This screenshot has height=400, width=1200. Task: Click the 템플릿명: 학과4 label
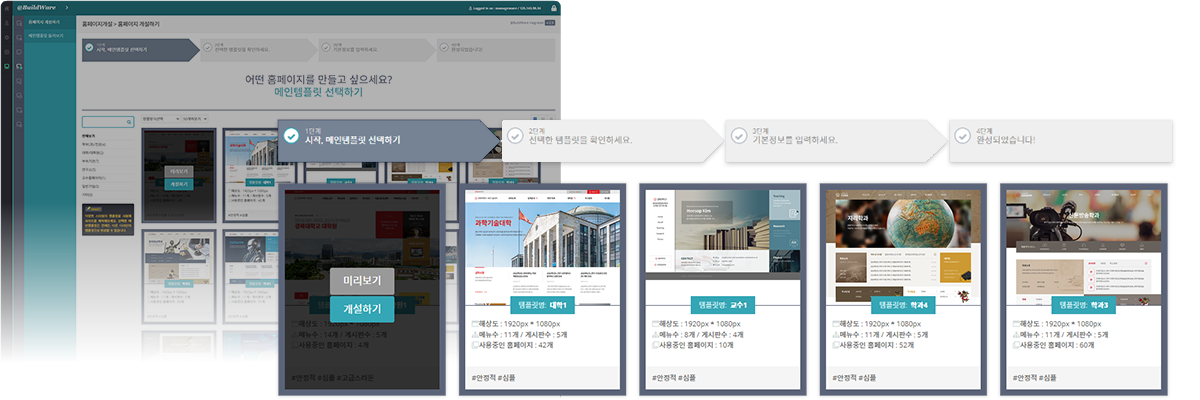pos(902,305)
